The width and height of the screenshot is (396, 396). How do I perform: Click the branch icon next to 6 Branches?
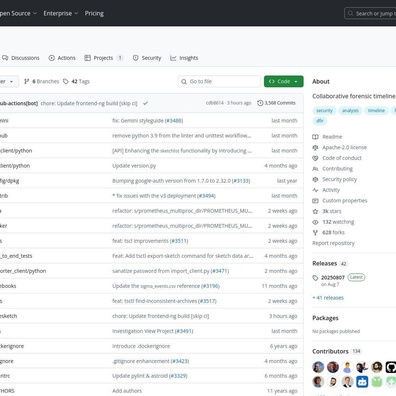pos(27,81)
